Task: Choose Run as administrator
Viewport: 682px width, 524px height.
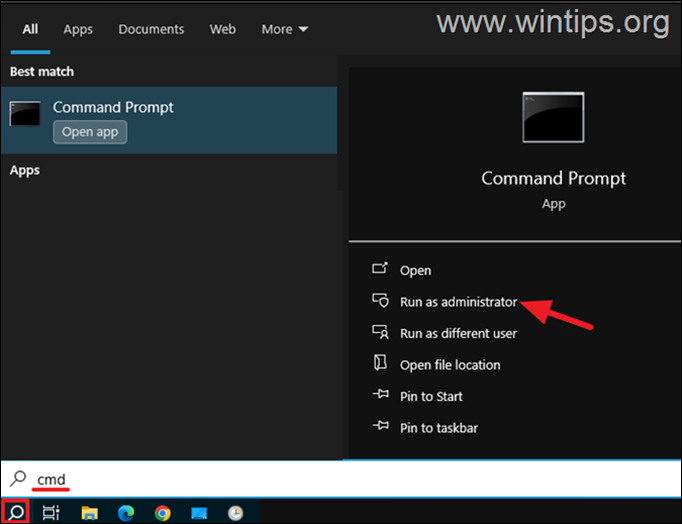Action: tap(458, 302)
